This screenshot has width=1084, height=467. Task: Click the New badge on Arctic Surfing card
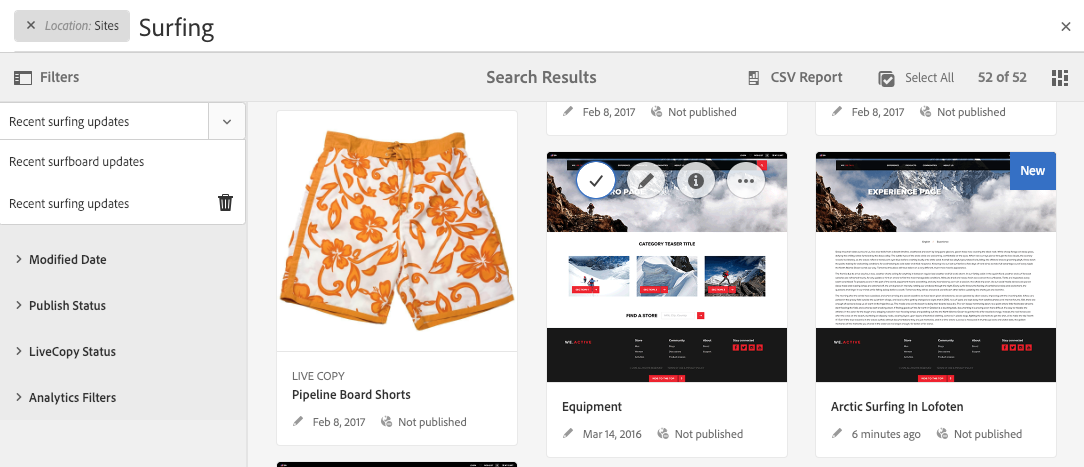1033,171
